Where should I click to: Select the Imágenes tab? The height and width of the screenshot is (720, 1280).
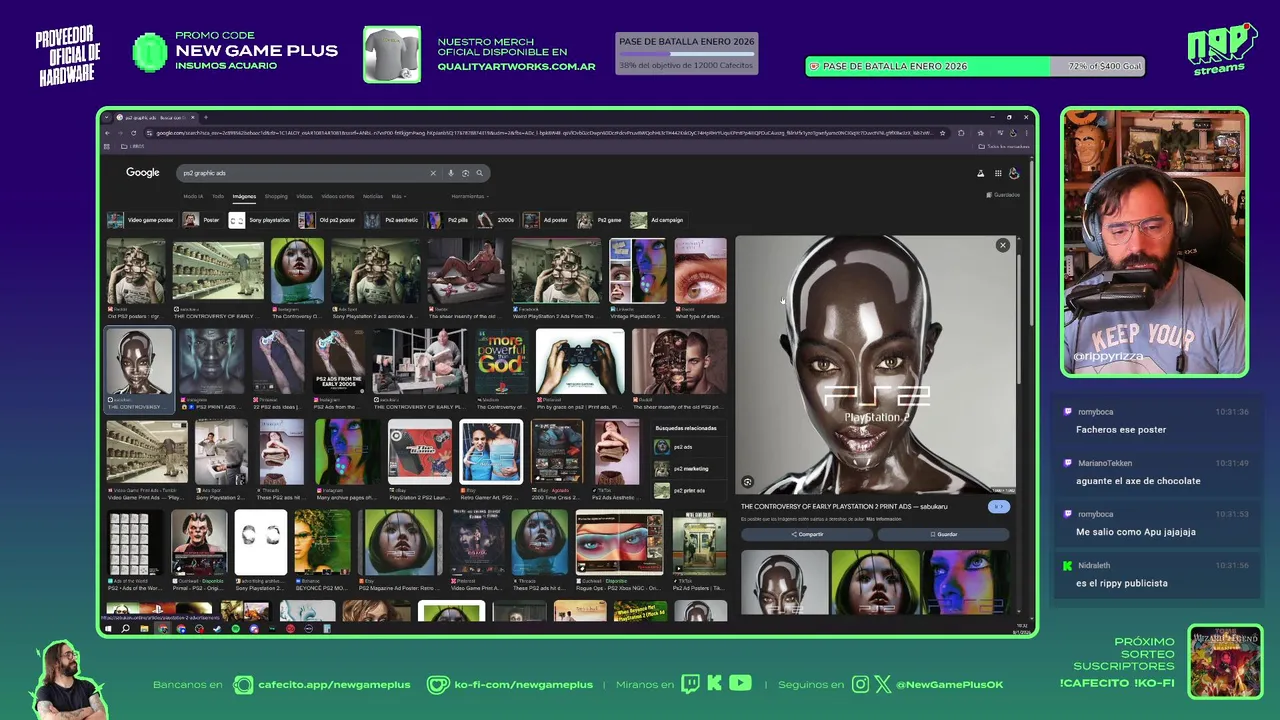click(x=244, y=196)
